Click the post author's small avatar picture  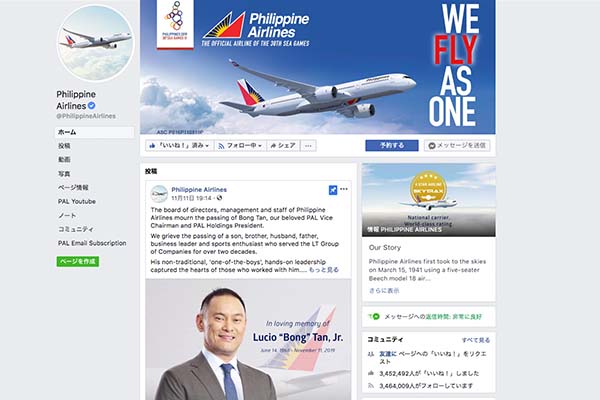point(159,193)
